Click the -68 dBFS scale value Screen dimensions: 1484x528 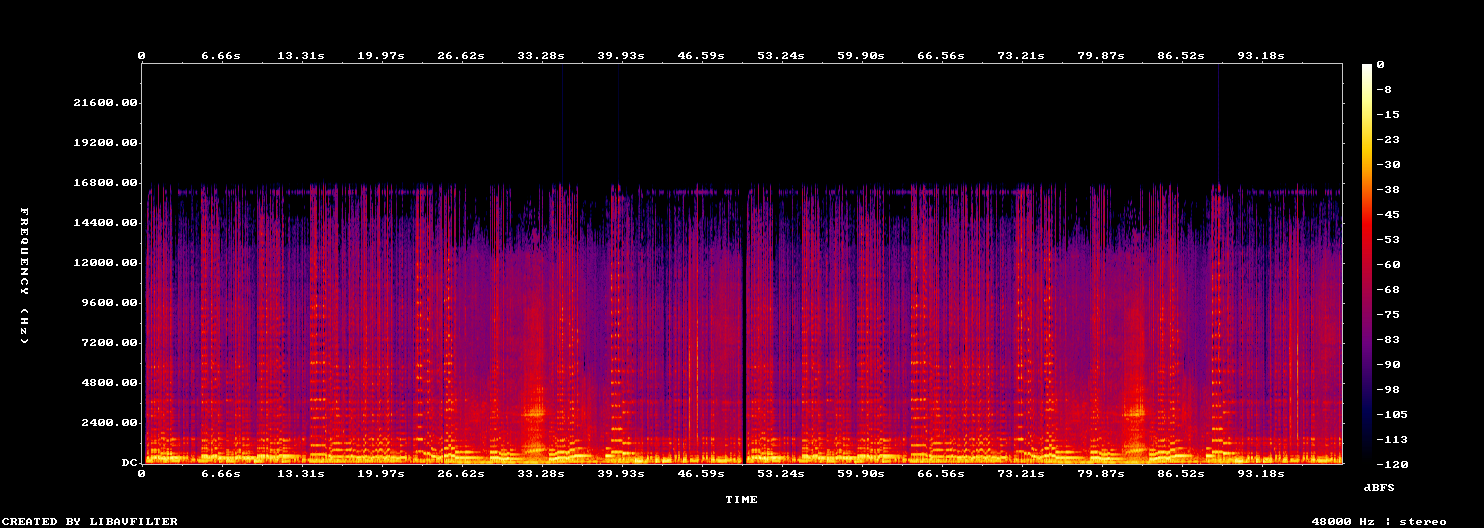click(x=1387, y=289)
